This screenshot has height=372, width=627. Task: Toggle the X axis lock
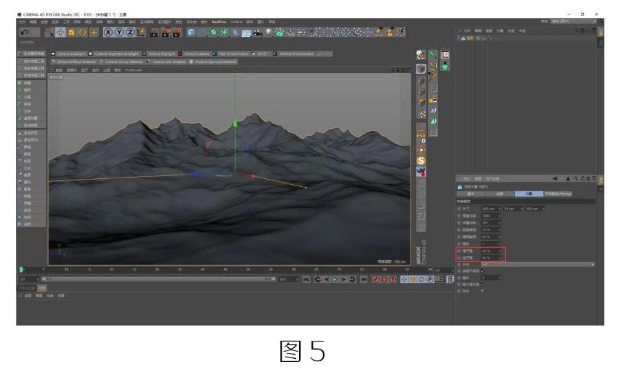(x=108, y=32)
